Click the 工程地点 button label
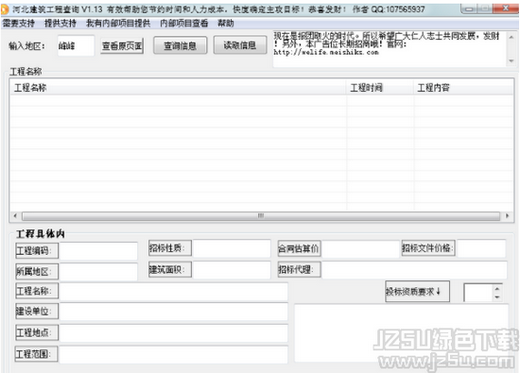Viewport: 520px width, 373px height. click(37, 333)
